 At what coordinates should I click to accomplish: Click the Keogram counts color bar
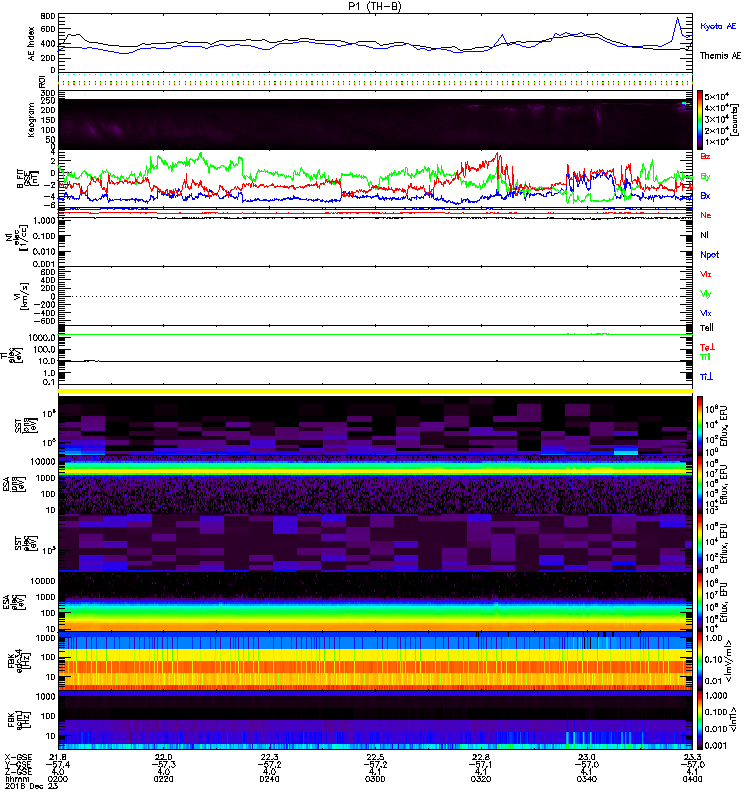tap(700, 120)
